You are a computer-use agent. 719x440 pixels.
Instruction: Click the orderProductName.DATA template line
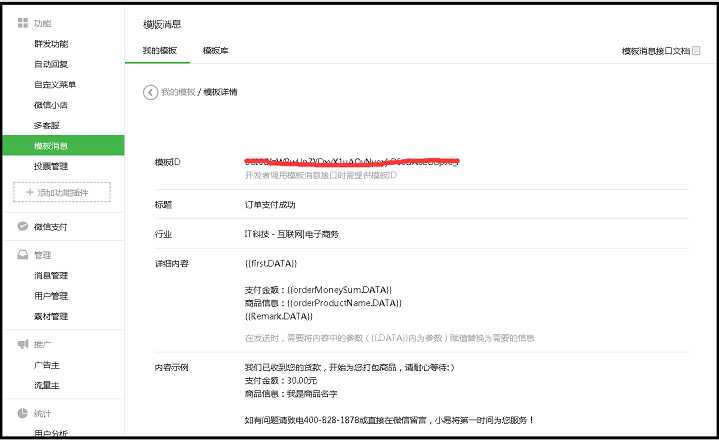click(x=323, y=303)
